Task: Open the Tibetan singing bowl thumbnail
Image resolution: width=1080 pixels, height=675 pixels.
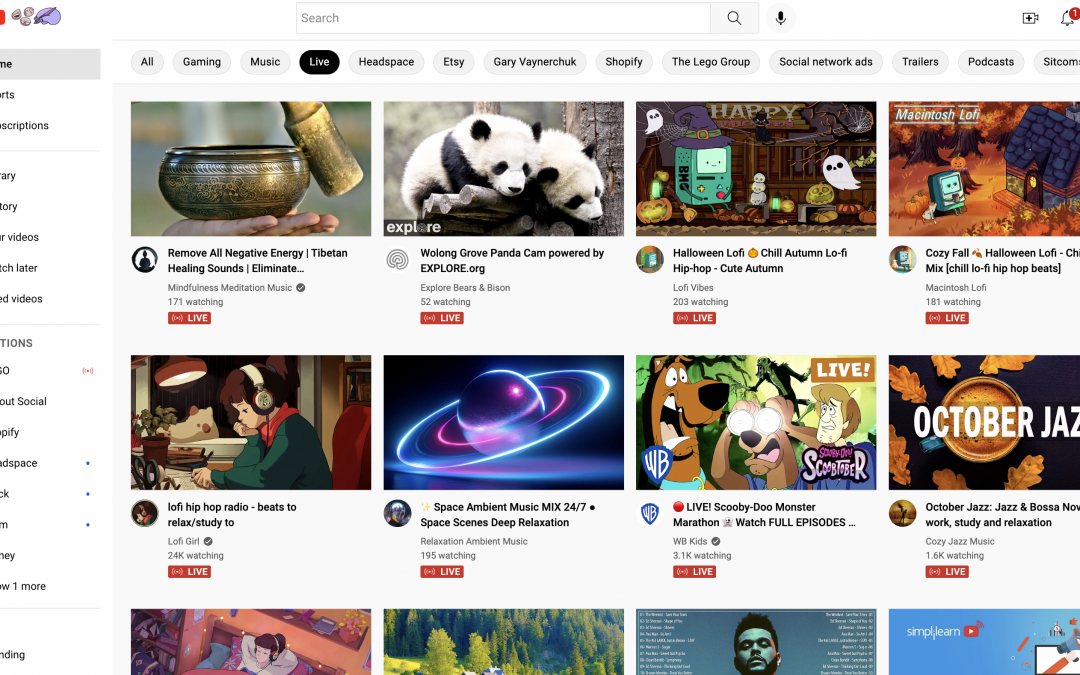Action: (251, 168)
